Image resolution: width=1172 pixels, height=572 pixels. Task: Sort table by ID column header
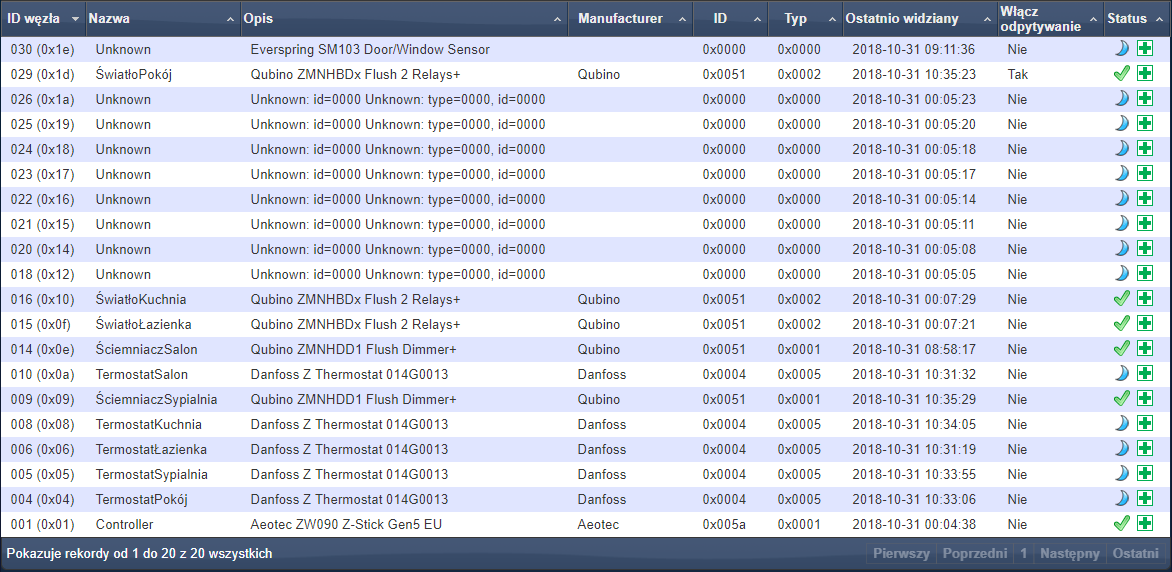point(730,19)
